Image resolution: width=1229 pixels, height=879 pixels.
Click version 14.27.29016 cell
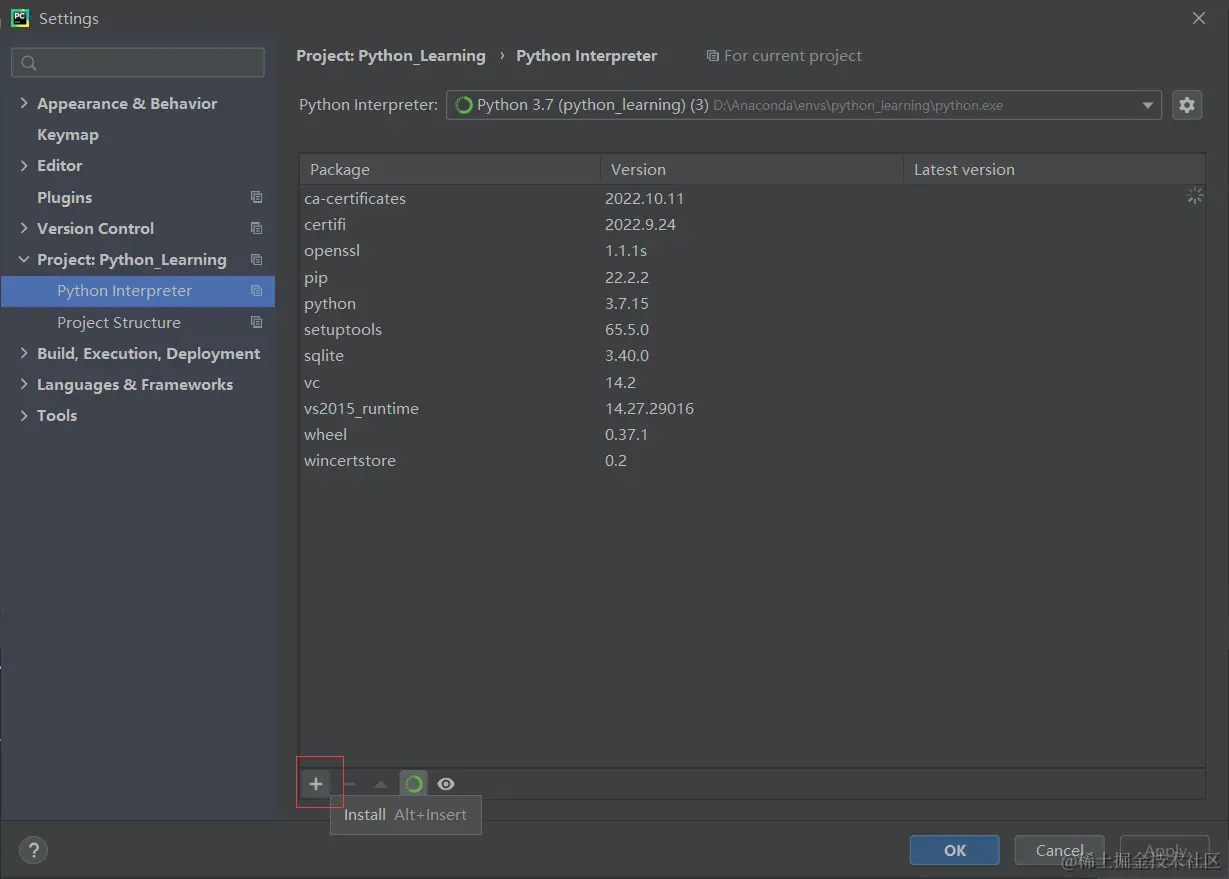tap(649, 408)
